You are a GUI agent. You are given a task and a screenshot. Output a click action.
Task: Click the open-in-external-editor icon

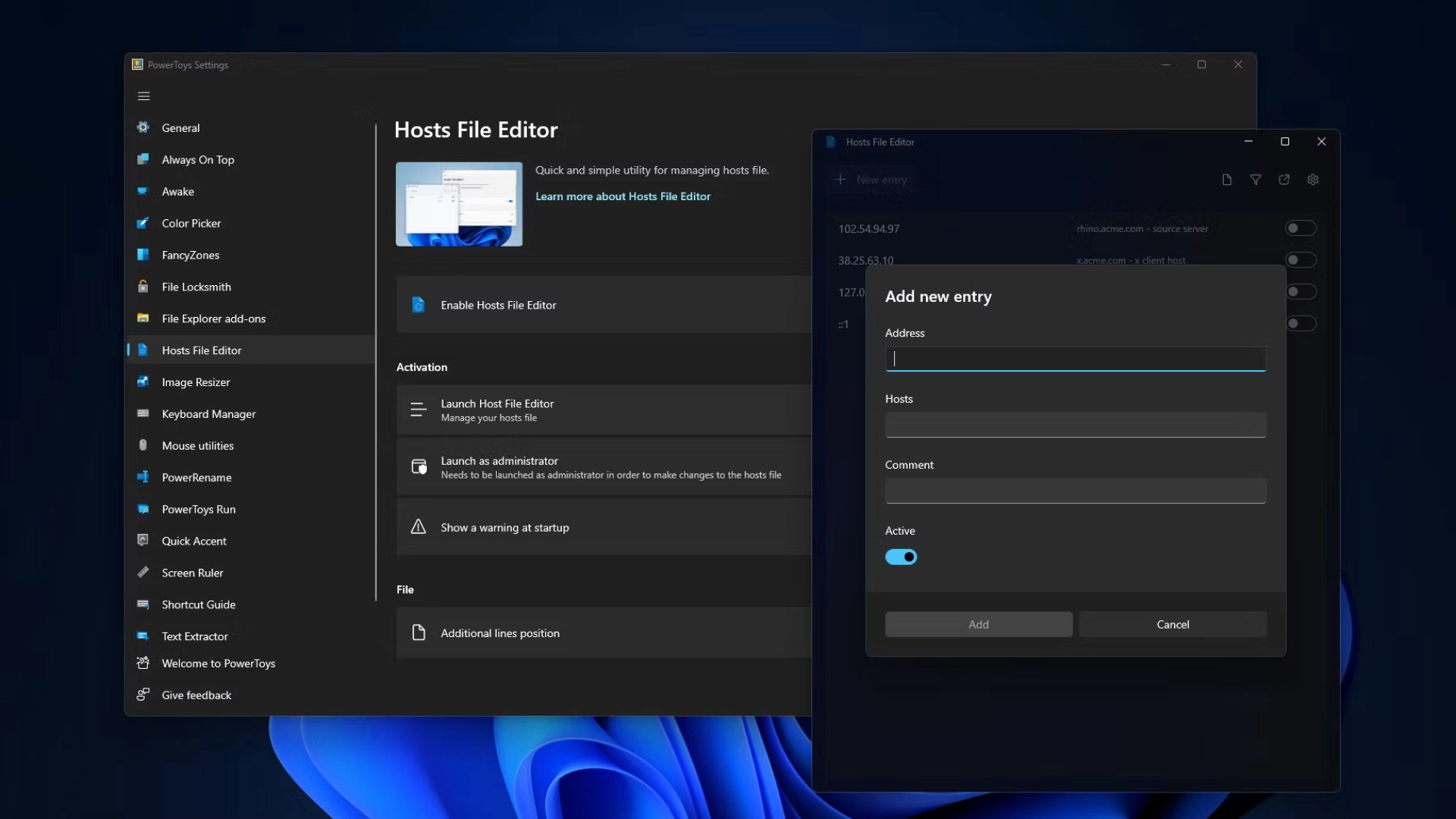pos(1285,180)
